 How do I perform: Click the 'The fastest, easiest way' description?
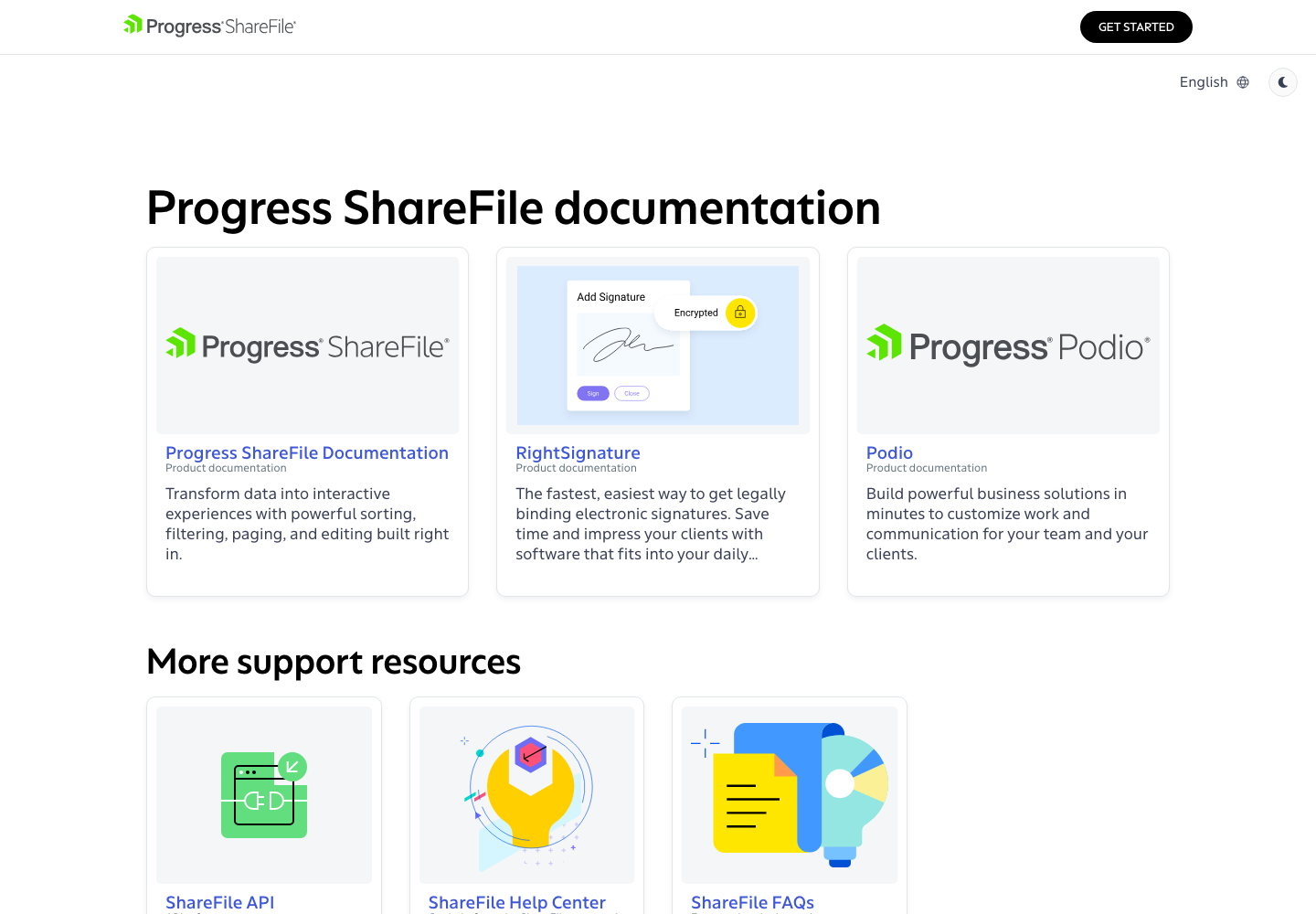(x=651, y=524)
